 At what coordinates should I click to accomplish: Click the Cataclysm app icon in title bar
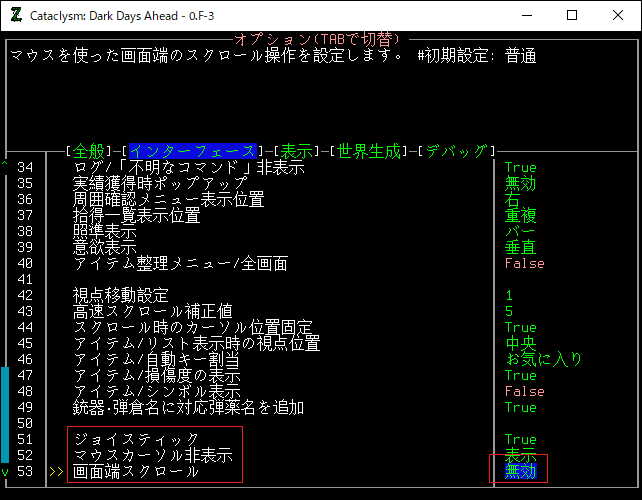15,15
